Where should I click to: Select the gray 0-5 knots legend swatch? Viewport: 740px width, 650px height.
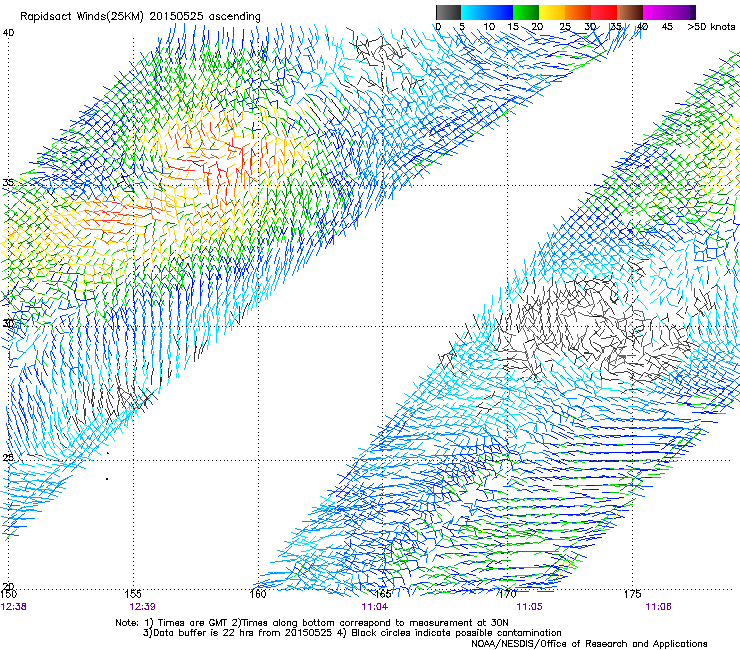coord(448,12)
